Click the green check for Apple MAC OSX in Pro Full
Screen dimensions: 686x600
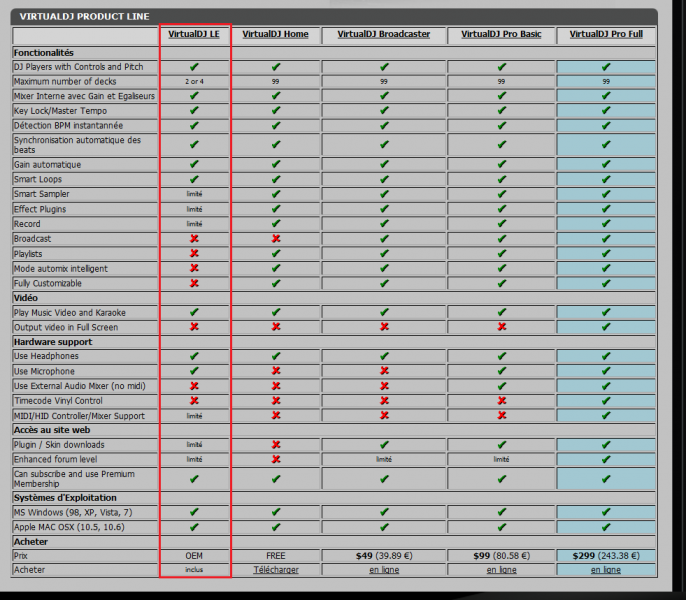pos(606,527)
